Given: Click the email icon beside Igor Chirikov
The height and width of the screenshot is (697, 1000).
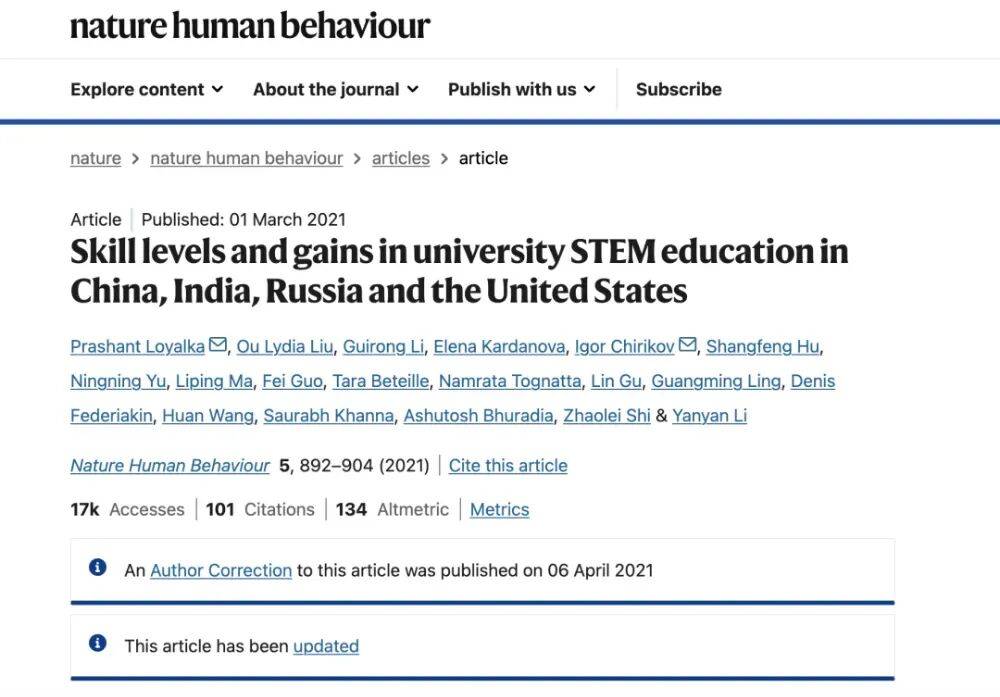Looking at the screenshot, I should tap(687, 346).
